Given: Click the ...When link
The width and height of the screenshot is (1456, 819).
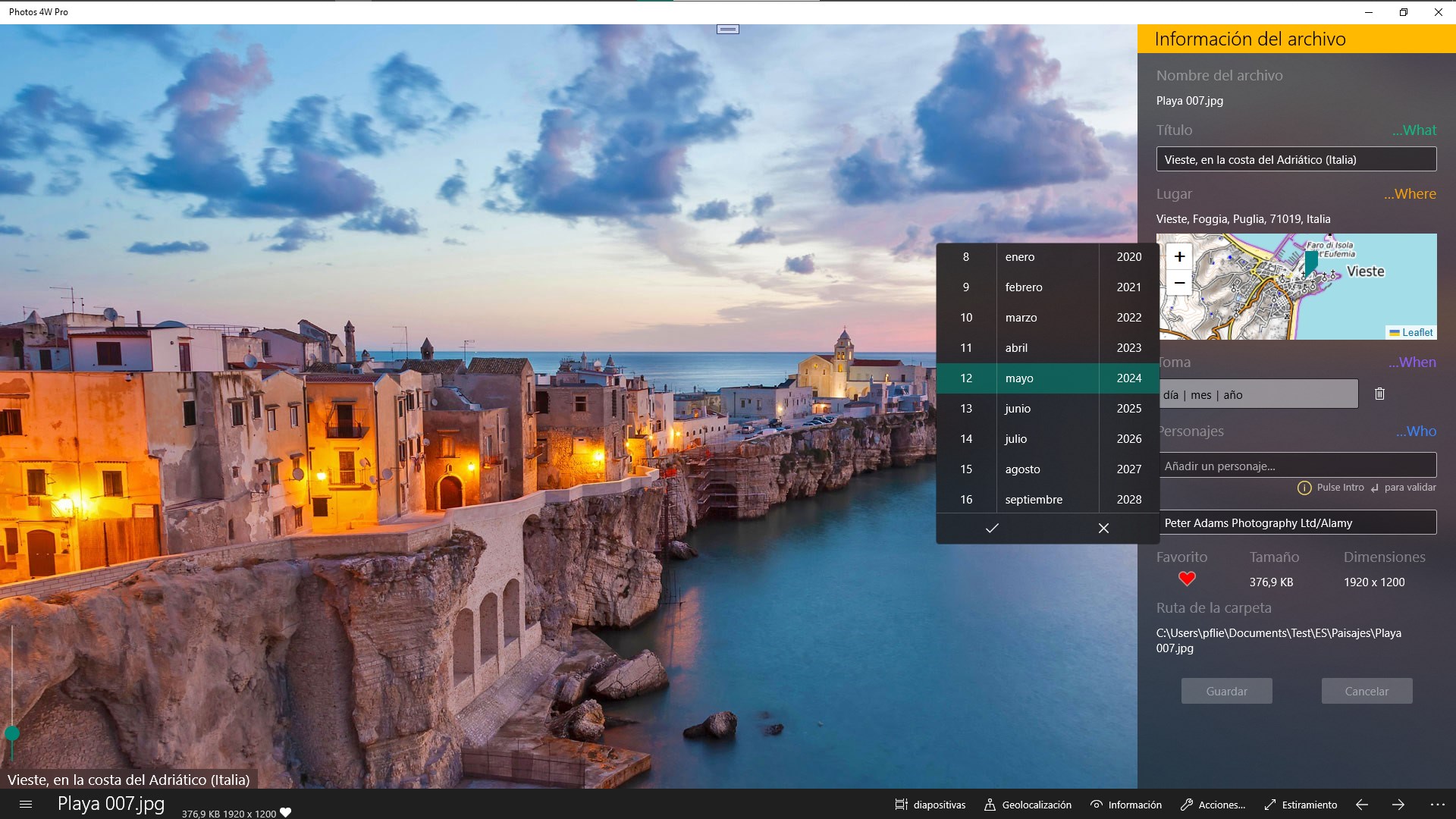Looking at the screenshot, I should 1412,362.
